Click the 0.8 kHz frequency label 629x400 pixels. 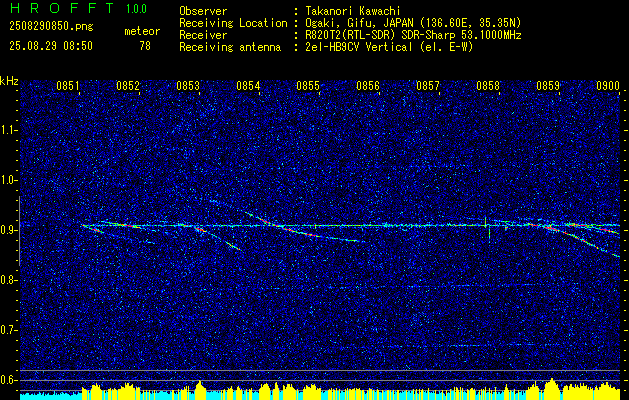[x=9, y=280]
